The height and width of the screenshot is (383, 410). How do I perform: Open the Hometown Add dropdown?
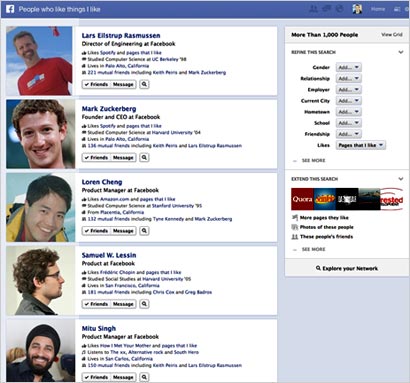pos(348,112)
